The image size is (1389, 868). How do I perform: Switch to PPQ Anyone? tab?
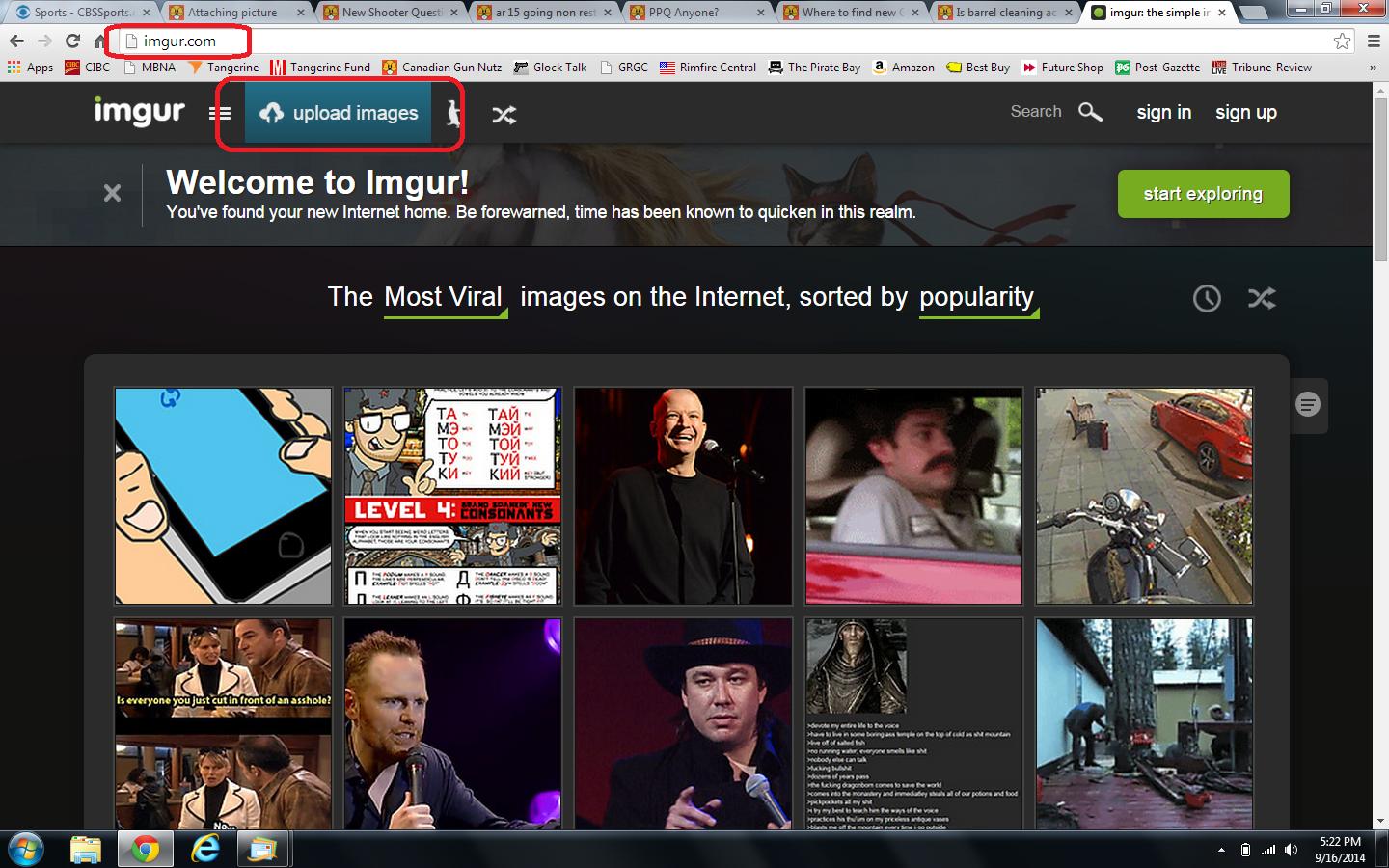(698, 13)
